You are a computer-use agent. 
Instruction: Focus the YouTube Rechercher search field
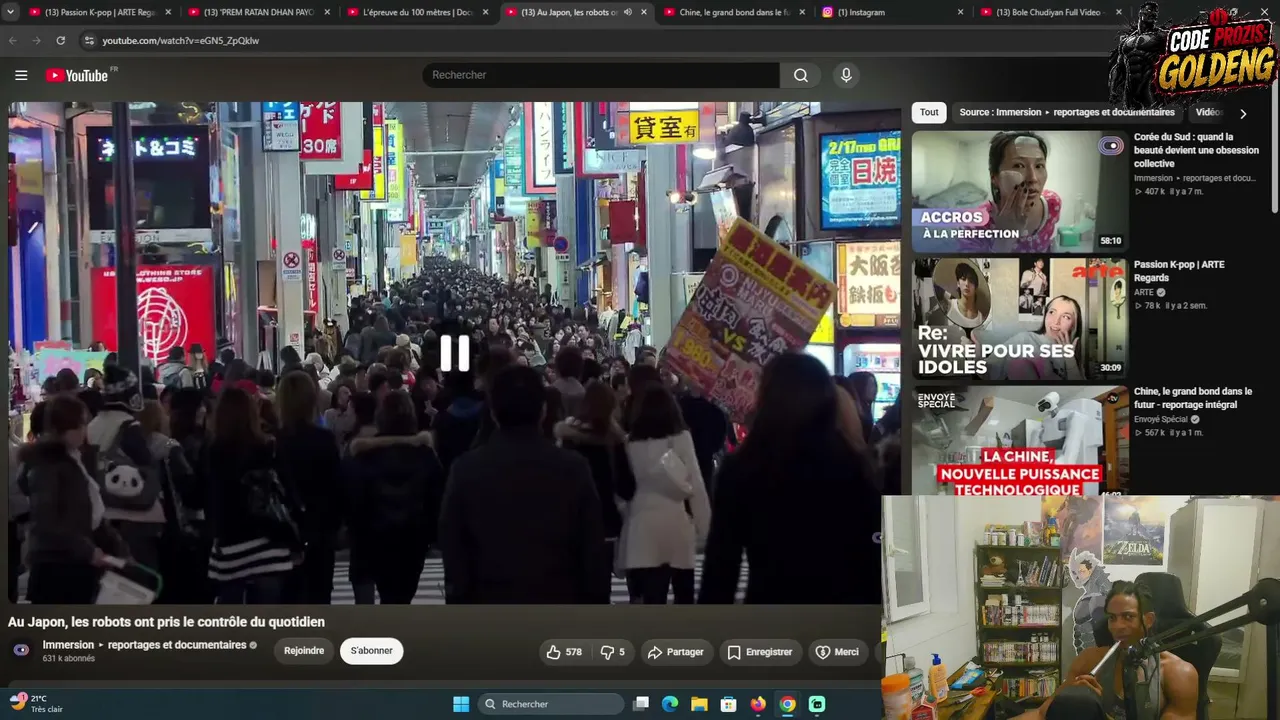(600, 75)
